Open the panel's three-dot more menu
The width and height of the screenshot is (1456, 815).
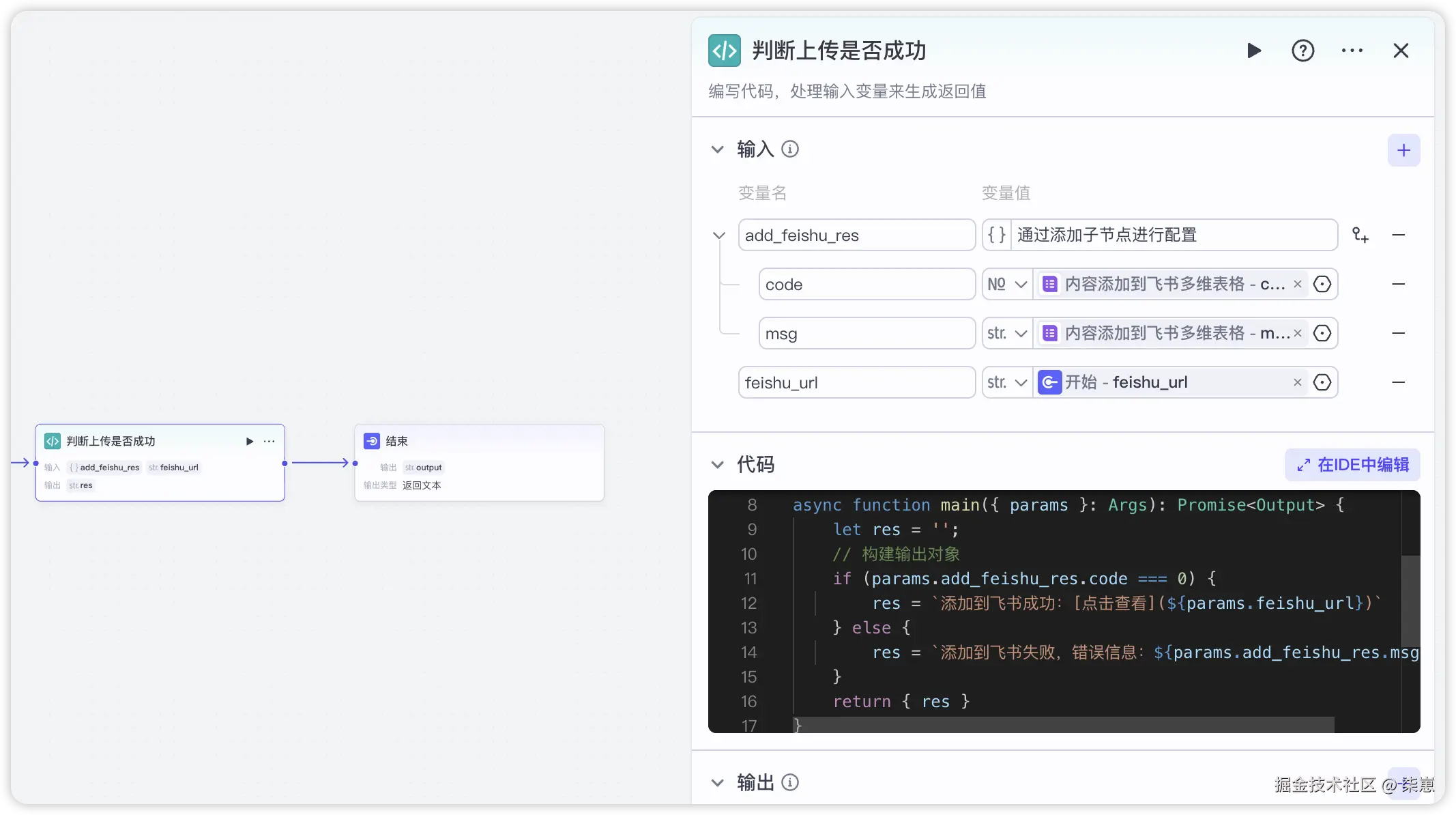[1352, 51]
